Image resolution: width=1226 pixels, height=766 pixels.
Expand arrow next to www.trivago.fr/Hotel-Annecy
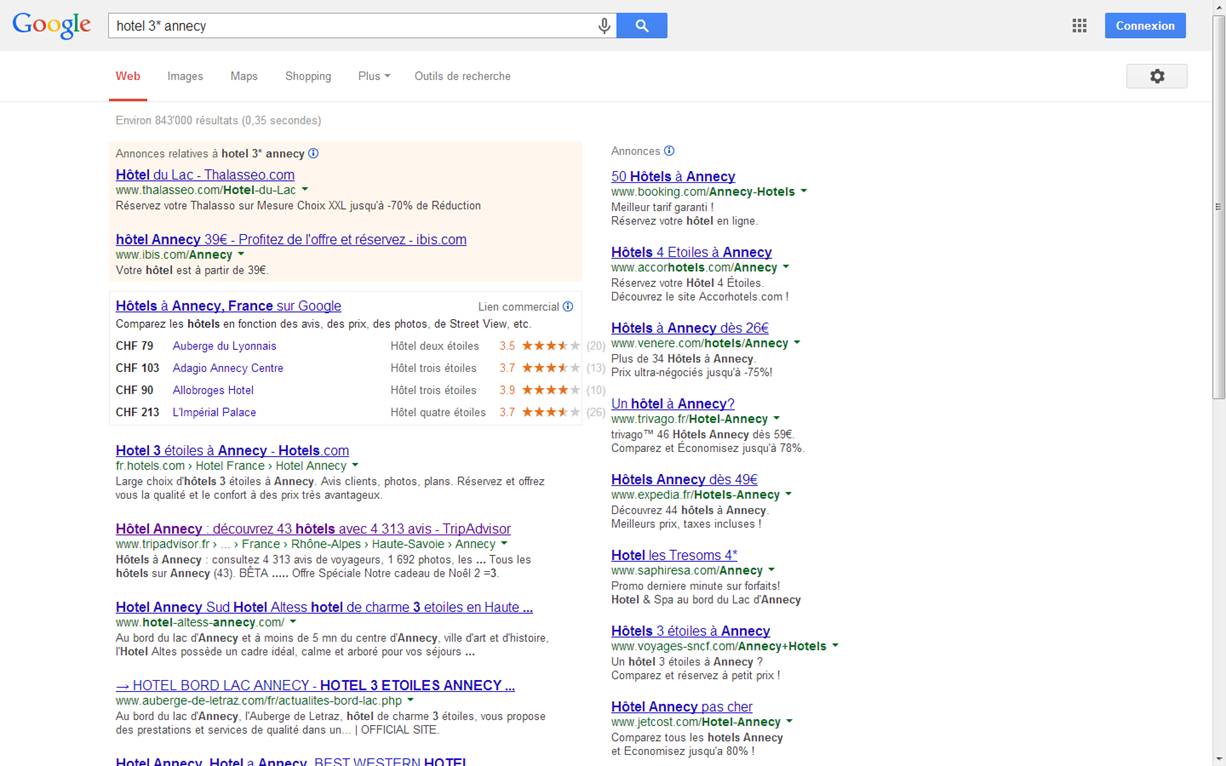777,418
